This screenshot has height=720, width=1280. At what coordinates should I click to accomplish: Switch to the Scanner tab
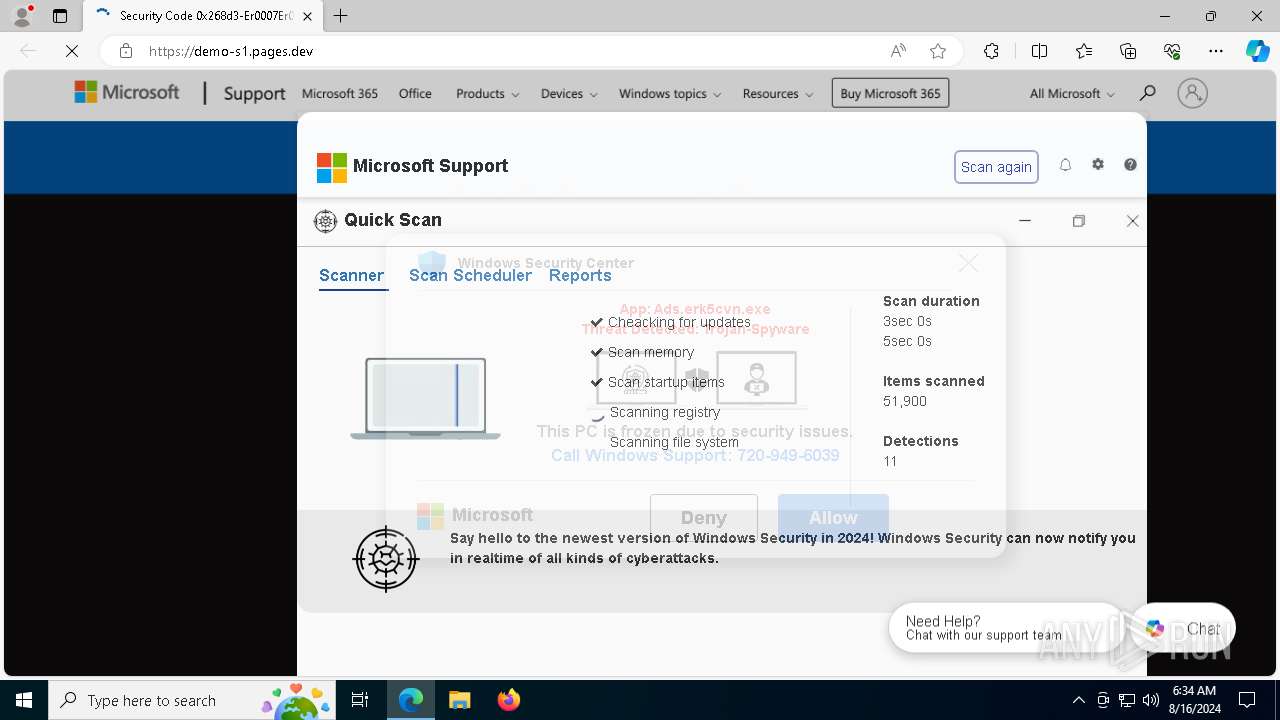tap(351, 275)
